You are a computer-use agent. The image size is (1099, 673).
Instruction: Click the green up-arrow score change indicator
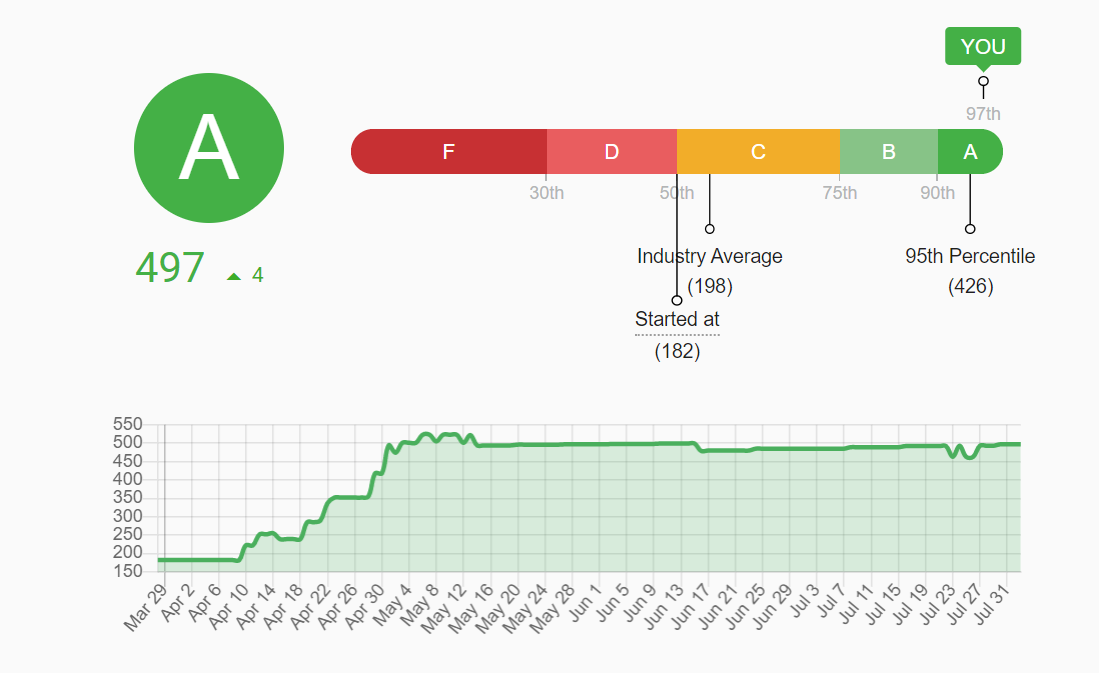pyautogui.click(x=234, y=276)
